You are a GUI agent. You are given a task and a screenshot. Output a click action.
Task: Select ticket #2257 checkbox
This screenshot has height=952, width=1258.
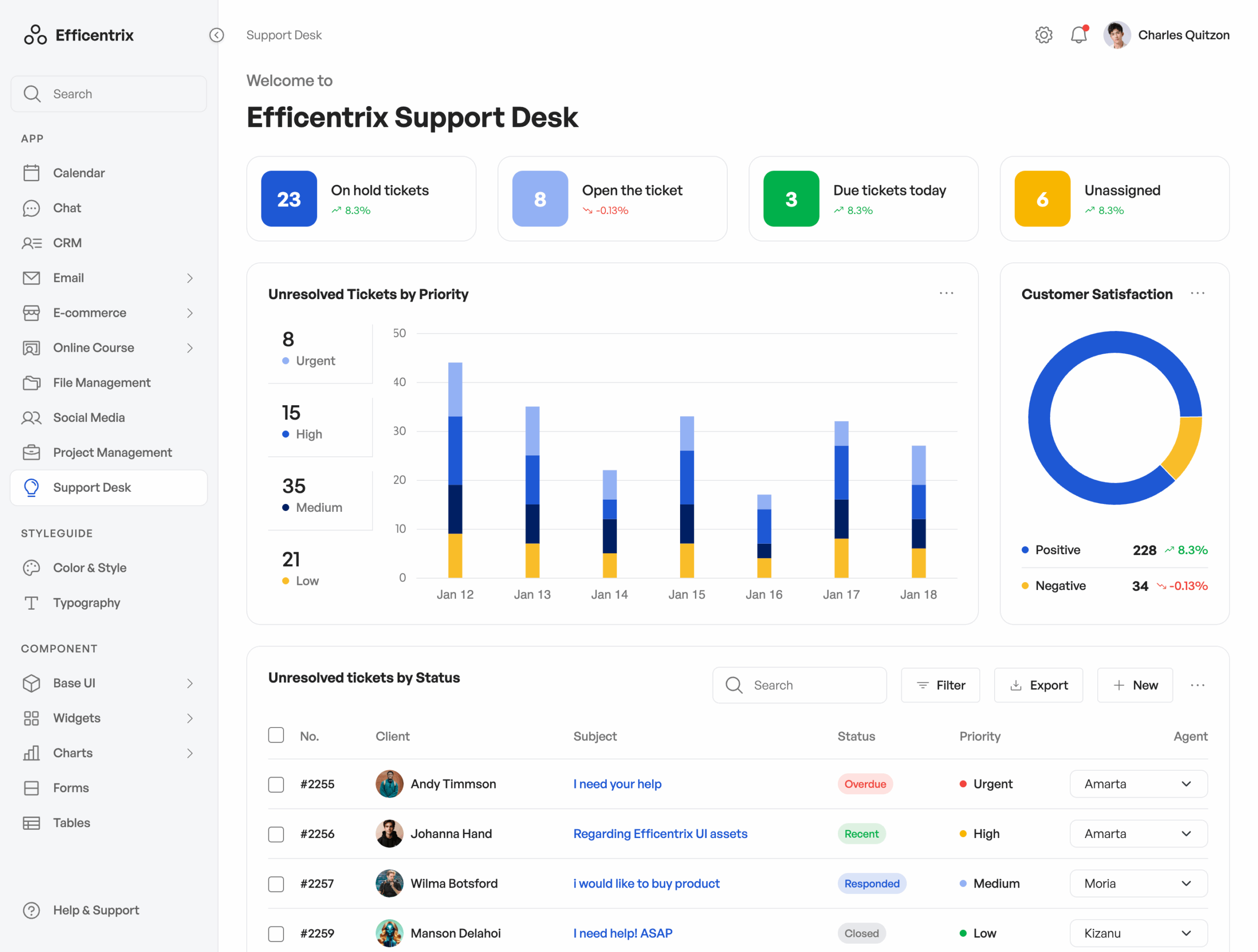(x=276, y=884)
